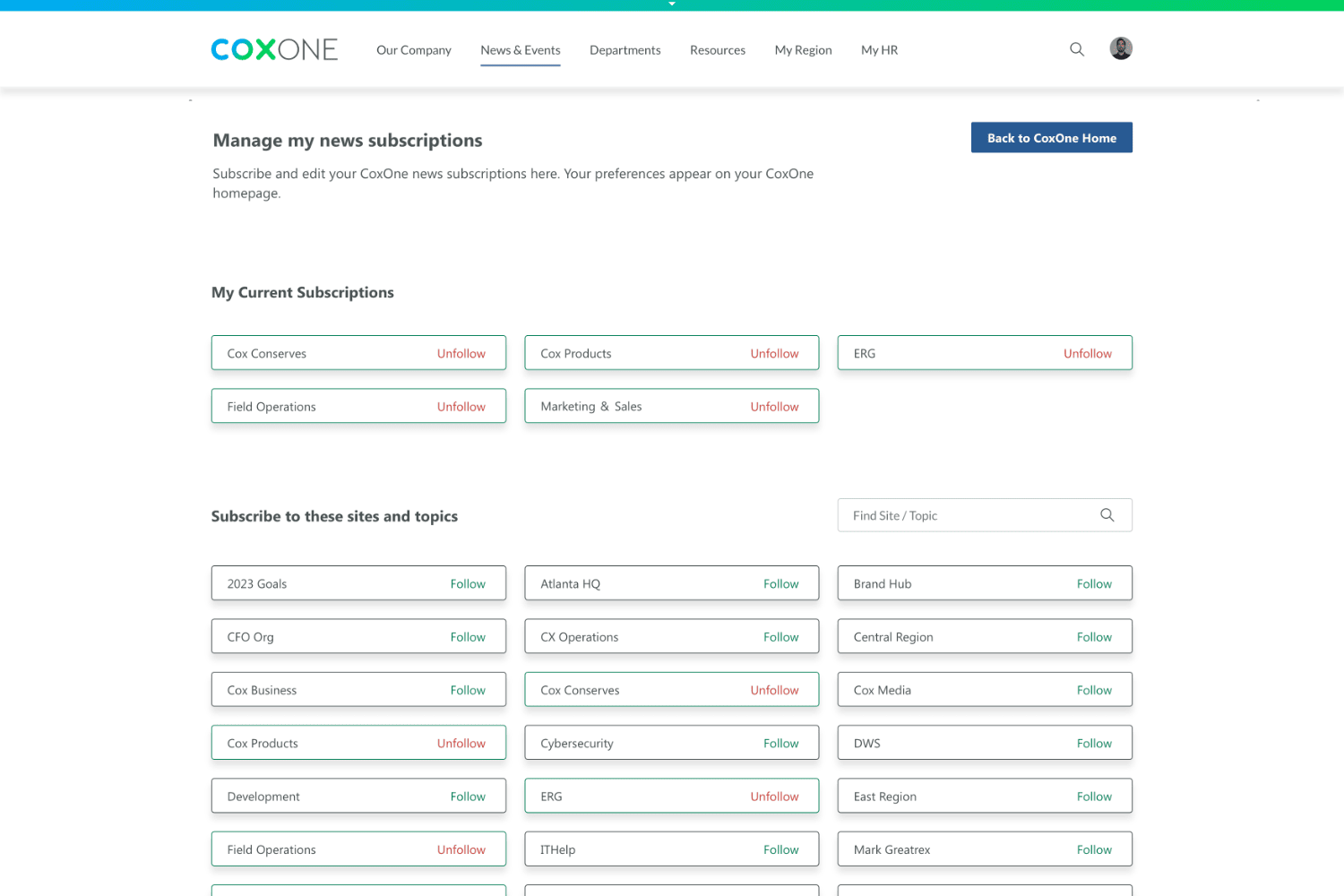Click 'Subscribe to these sites and topics' heading
Screen dimensions: 1344x896
point(334,516)
